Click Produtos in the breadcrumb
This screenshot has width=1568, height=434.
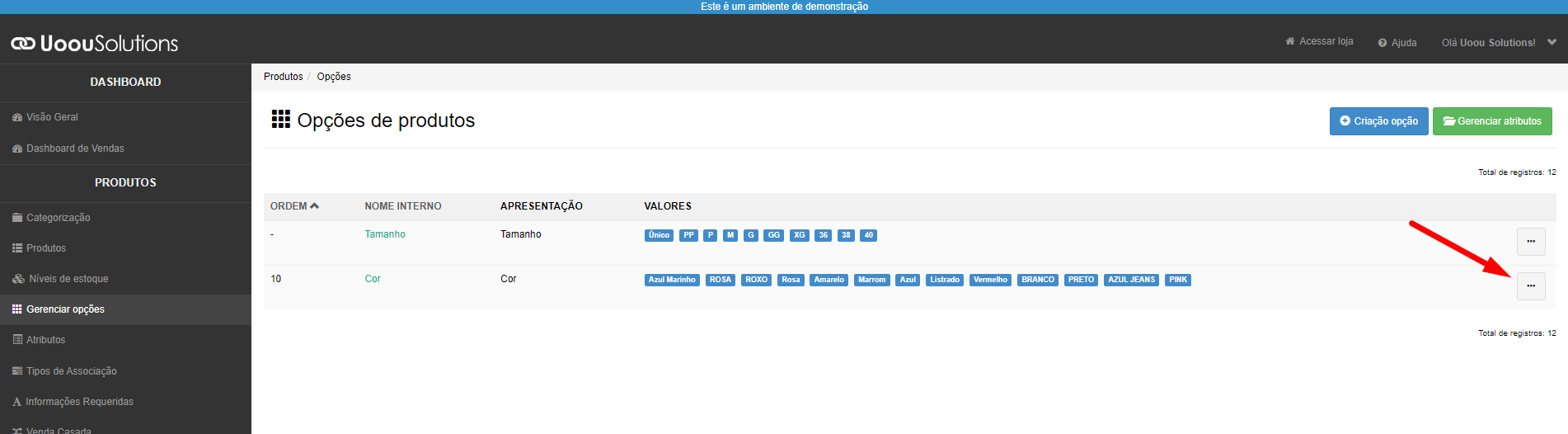284,77
